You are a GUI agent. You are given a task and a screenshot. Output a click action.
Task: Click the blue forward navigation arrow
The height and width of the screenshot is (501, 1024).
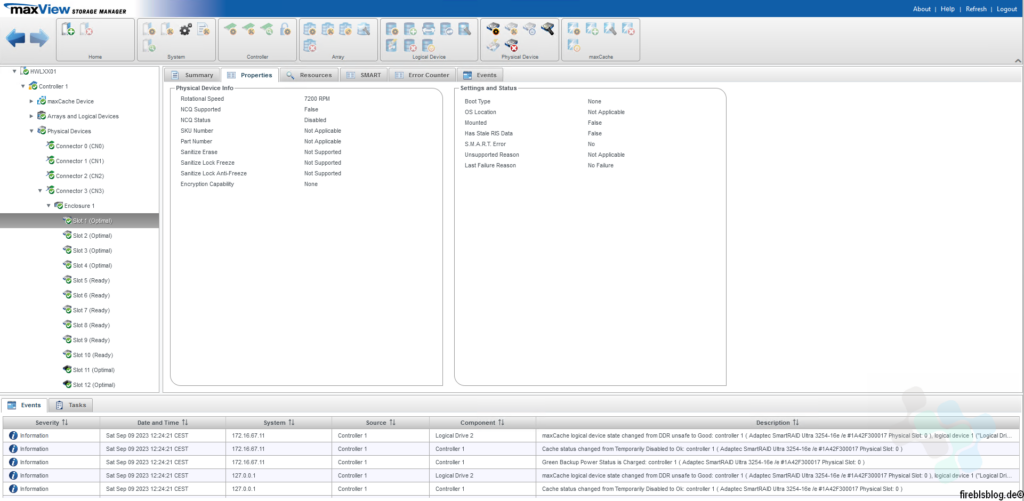pyautogui.click(x=39, y=38)
